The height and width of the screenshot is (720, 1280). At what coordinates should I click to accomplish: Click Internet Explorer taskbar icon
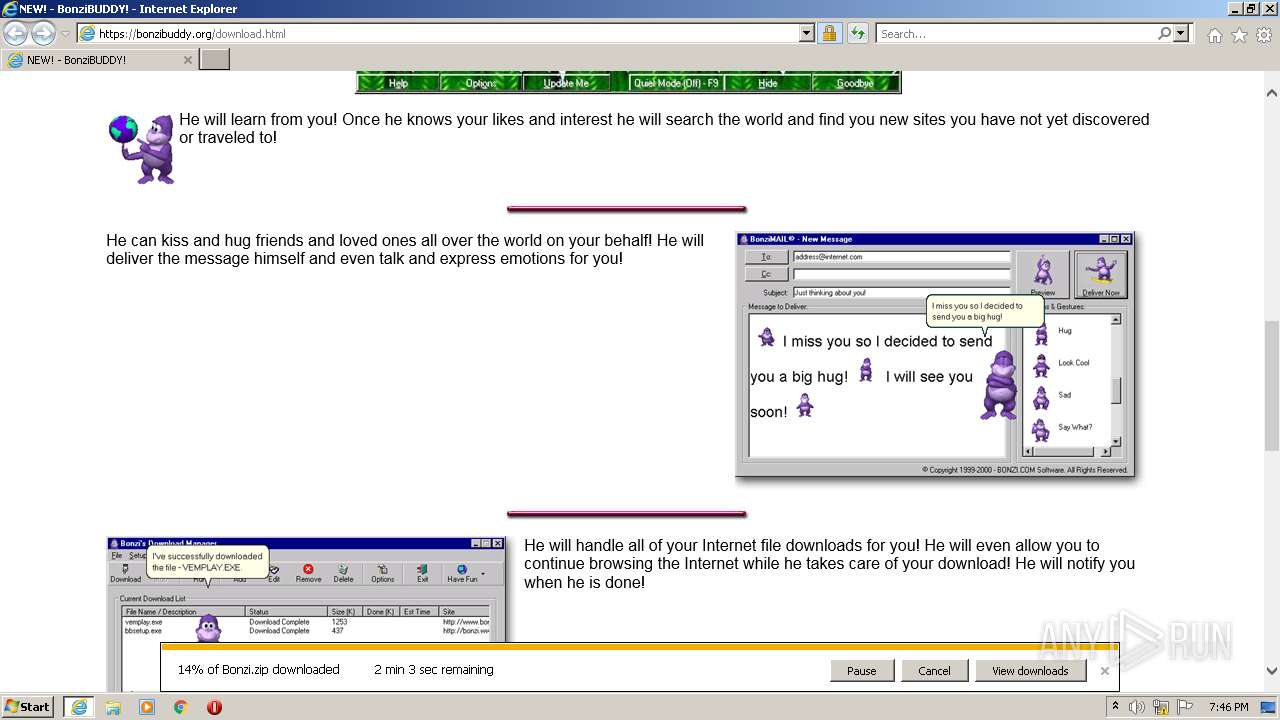pos(78,707)
